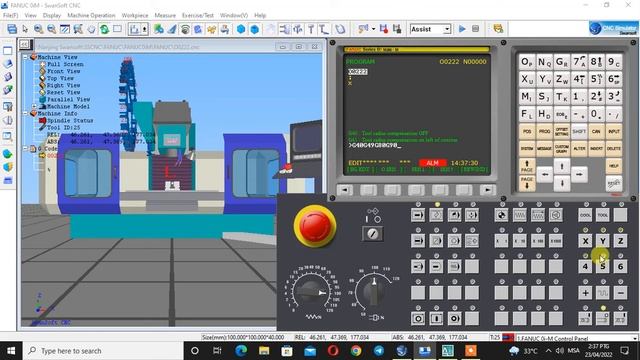The image size is (640, 360).
Task: Select Parallel View in the view tree
Action: (68, 99)
